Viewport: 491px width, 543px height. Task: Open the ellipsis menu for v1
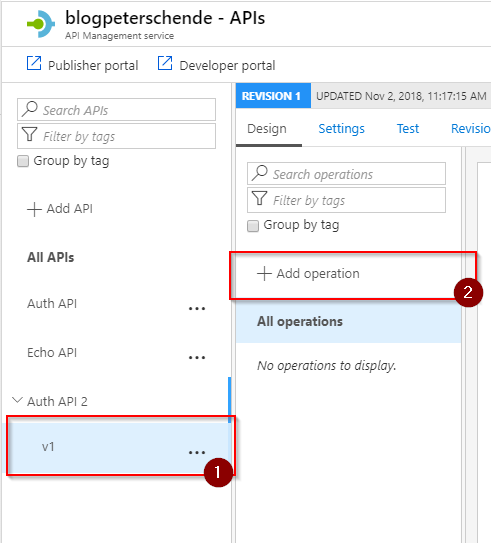pyautogui.click(x=197, y=452)
